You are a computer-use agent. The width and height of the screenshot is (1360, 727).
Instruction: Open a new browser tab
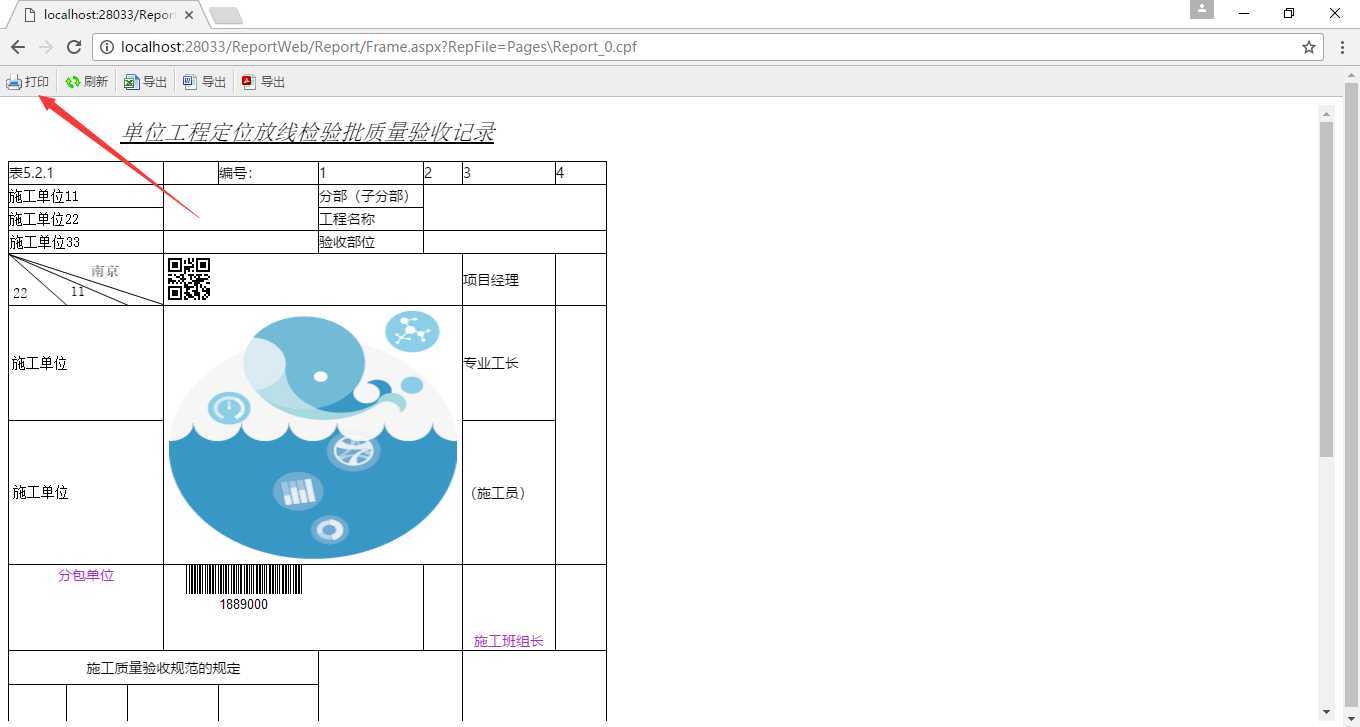coord(226,15)
